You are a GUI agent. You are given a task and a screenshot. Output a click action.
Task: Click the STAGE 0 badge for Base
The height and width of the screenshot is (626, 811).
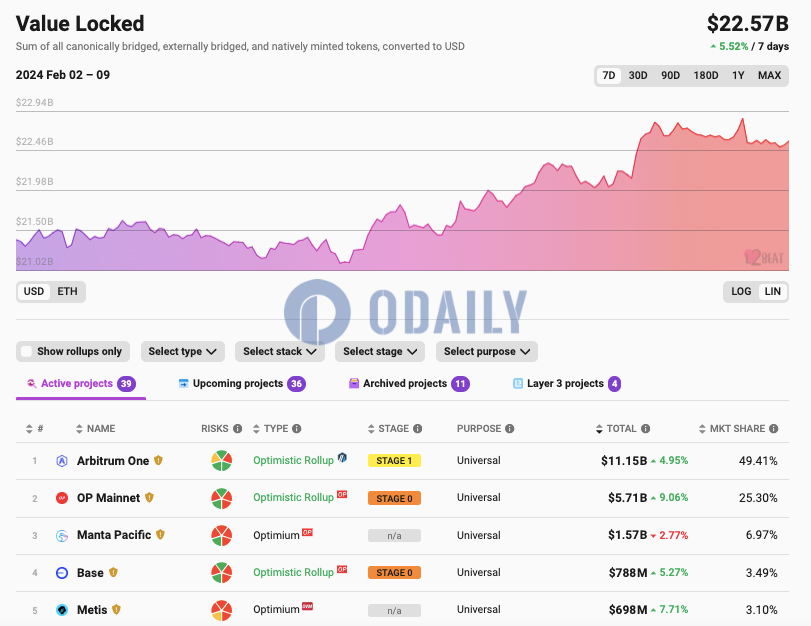pyautogui.click(x=394, y=573)
